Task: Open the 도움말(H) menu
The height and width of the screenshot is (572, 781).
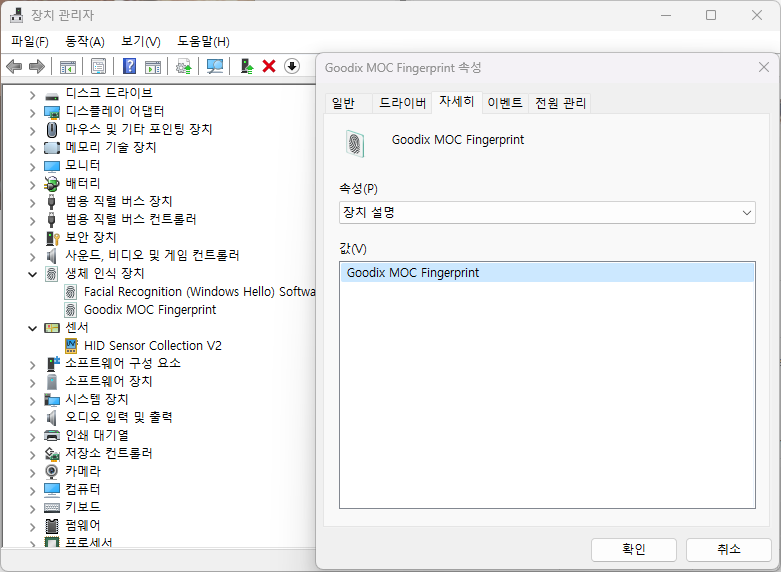Action: click(x=203, y=41)
